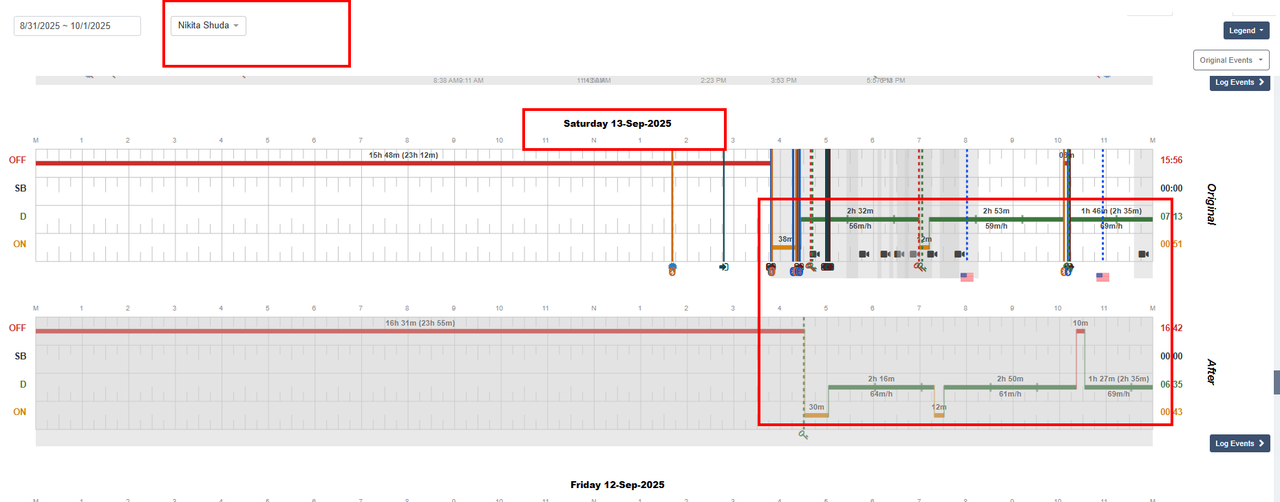This screenshot has width=1280, height=502.
Task: Click the Saturday 13-Sep-2025 date heading
Action: click(x=617, y=122)
